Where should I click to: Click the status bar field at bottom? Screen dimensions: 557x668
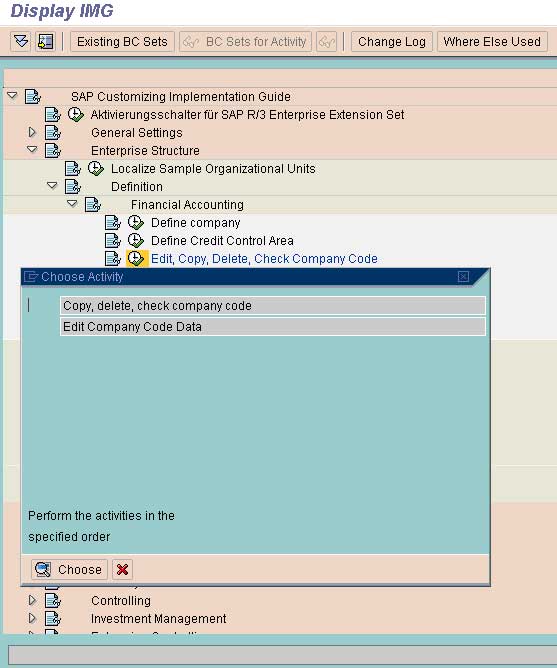point(283,655)
